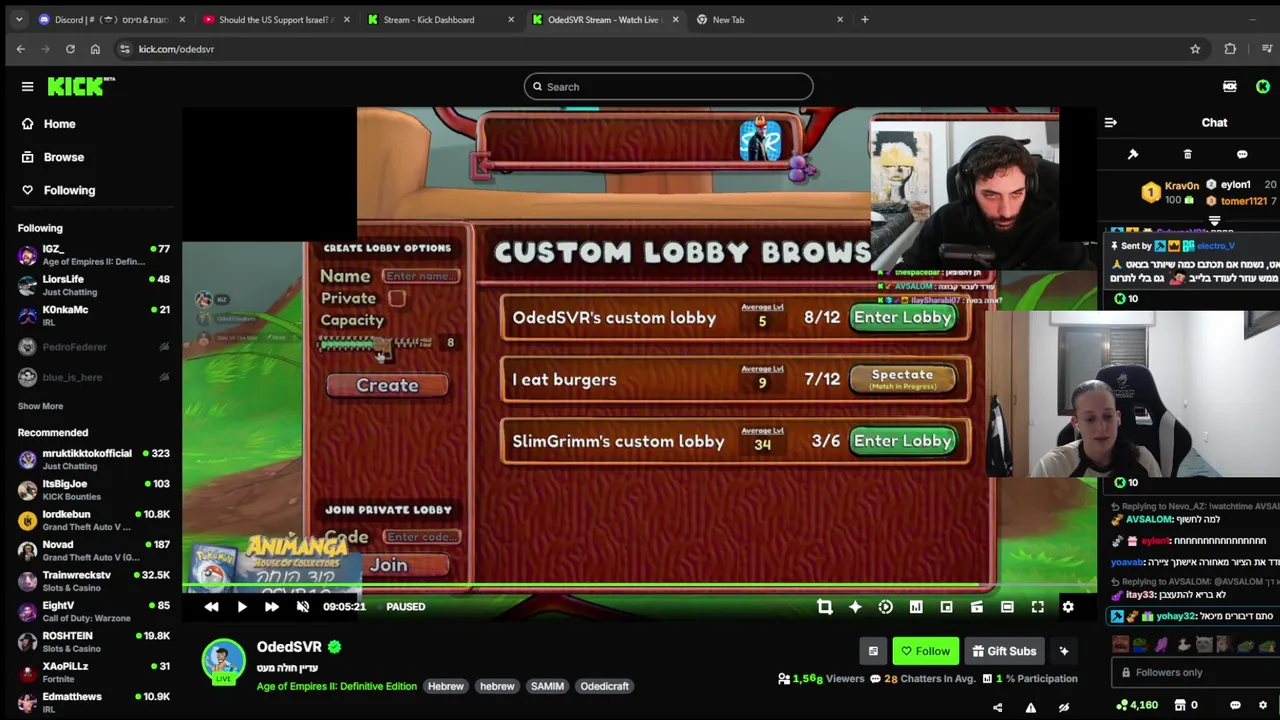This screenshot has width=1280, height=720.
Task: Toggle picture-in-picture mini player
Action: coord(946,607)
